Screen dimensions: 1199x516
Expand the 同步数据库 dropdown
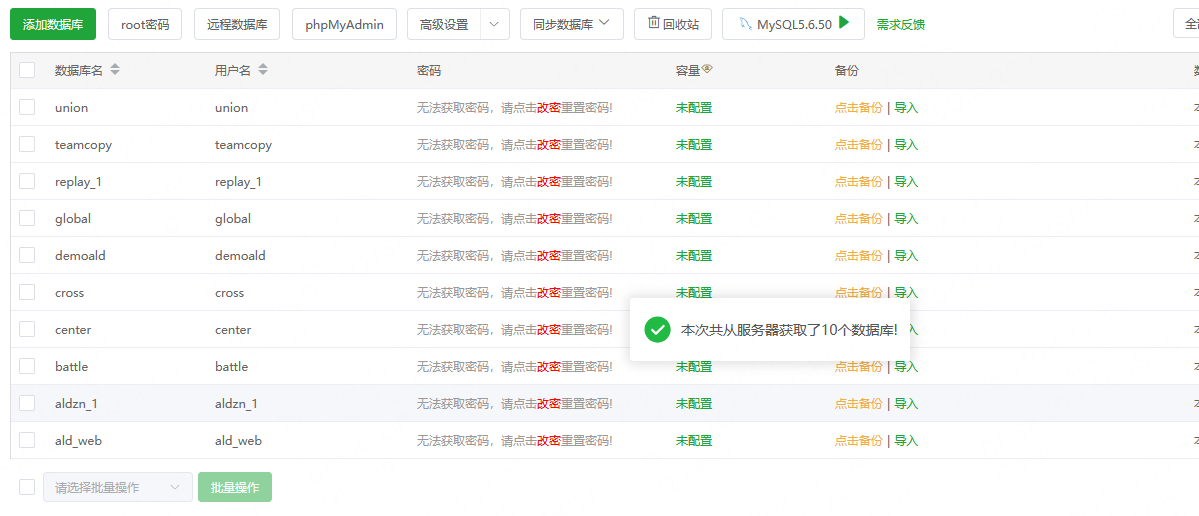click(x=572, y=24)
